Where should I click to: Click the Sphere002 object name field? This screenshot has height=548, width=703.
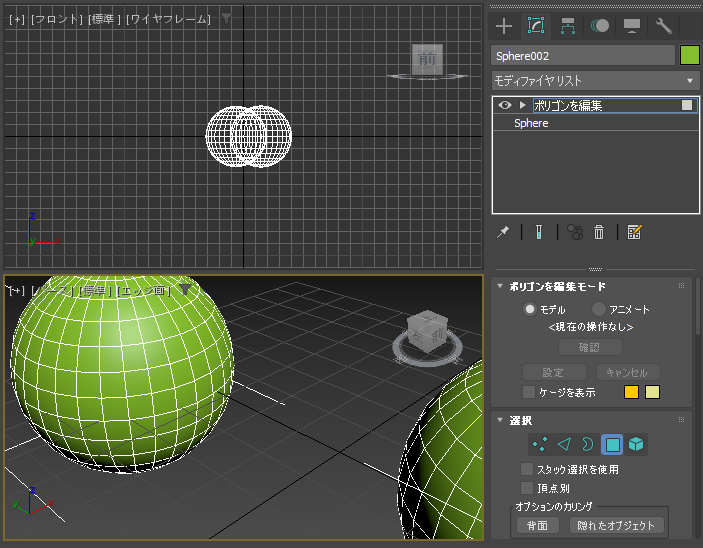(582, 56)
